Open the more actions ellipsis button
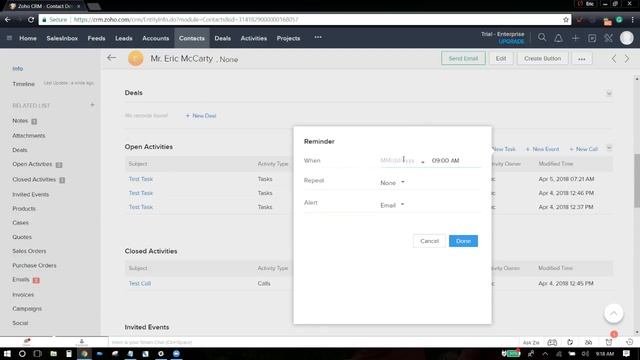 [582, 58]
